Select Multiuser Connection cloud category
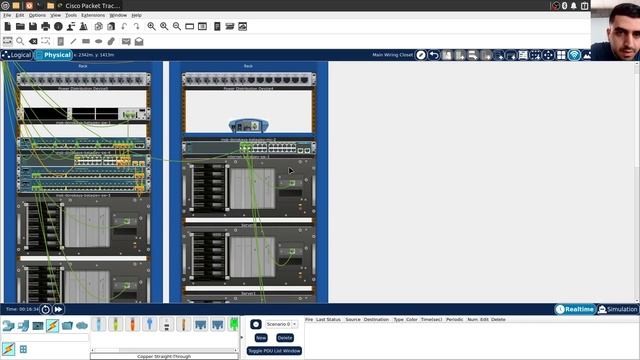This screenshot has height=360, width=640. (82, 326)
